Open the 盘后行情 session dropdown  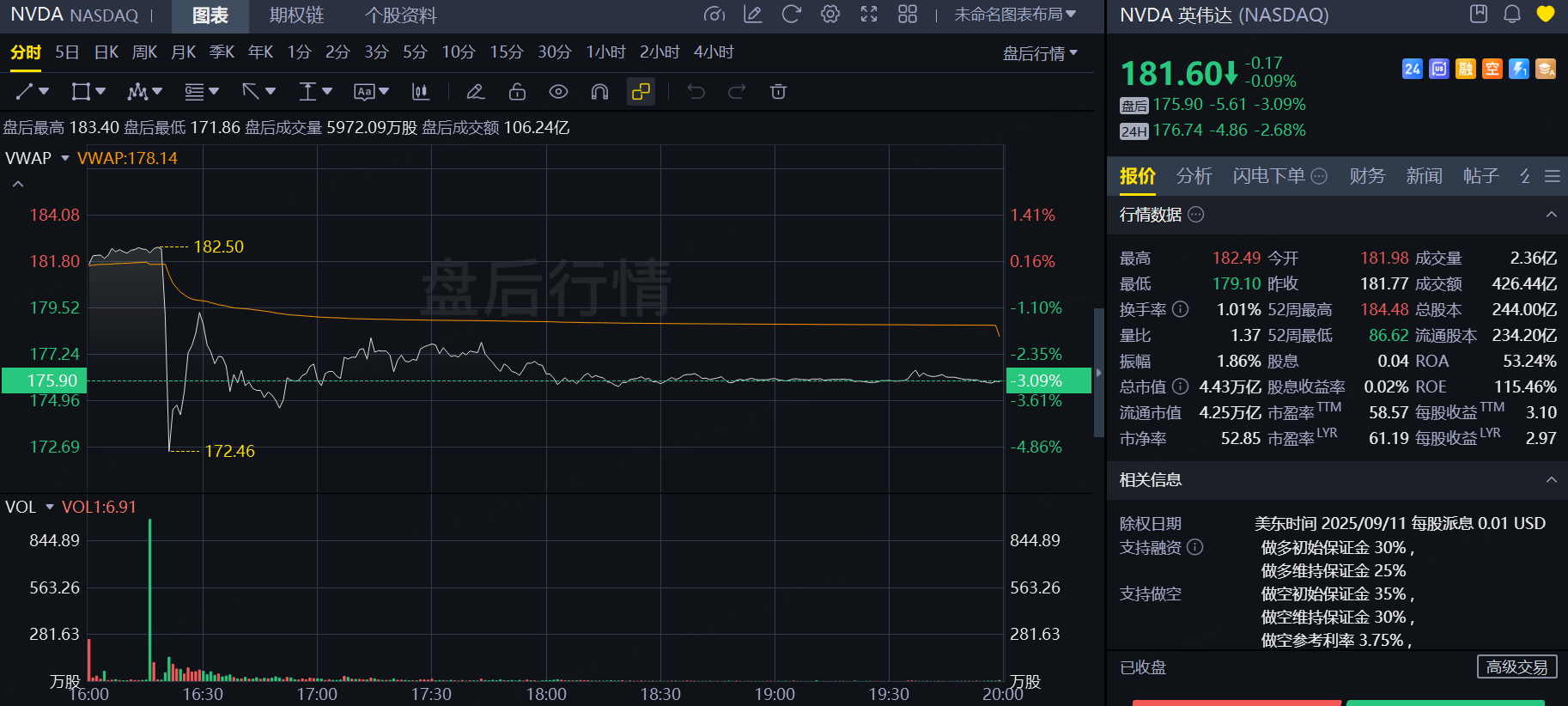click(x=1040, y=53)
